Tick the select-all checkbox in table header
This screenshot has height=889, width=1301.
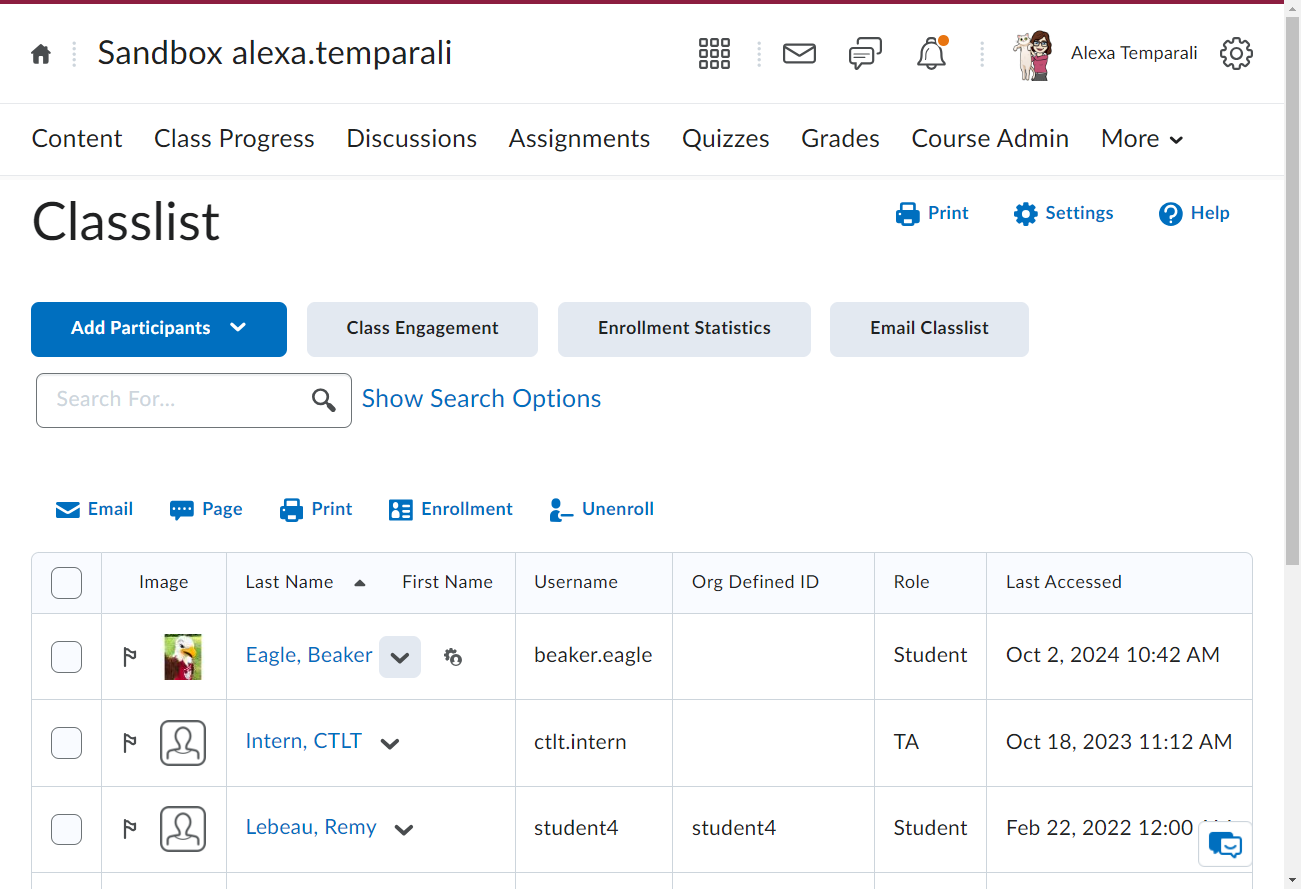pos(66,582)
